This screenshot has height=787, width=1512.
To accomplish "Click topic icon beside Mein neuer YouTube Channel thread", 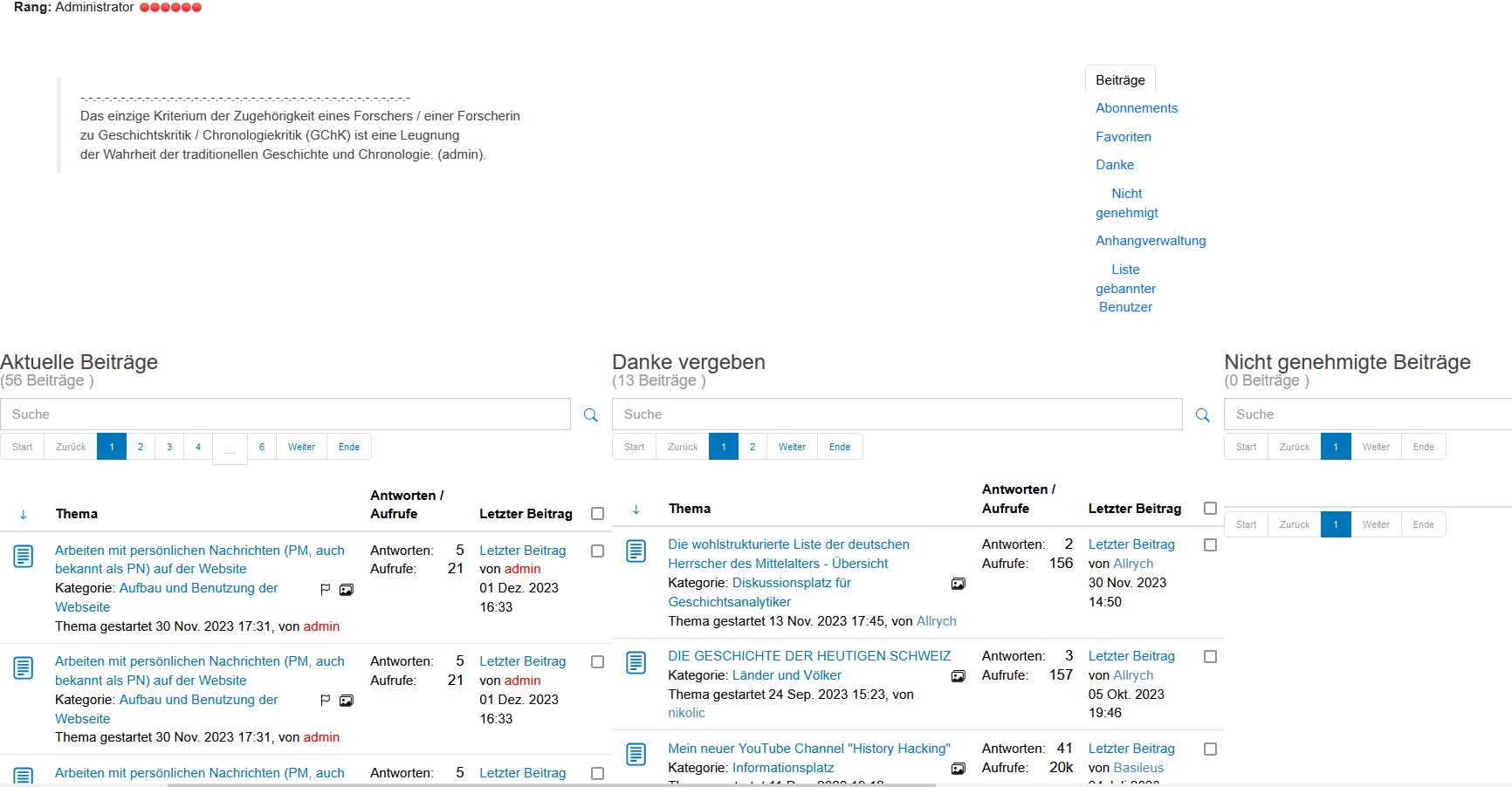I will [x=636, y=755].
